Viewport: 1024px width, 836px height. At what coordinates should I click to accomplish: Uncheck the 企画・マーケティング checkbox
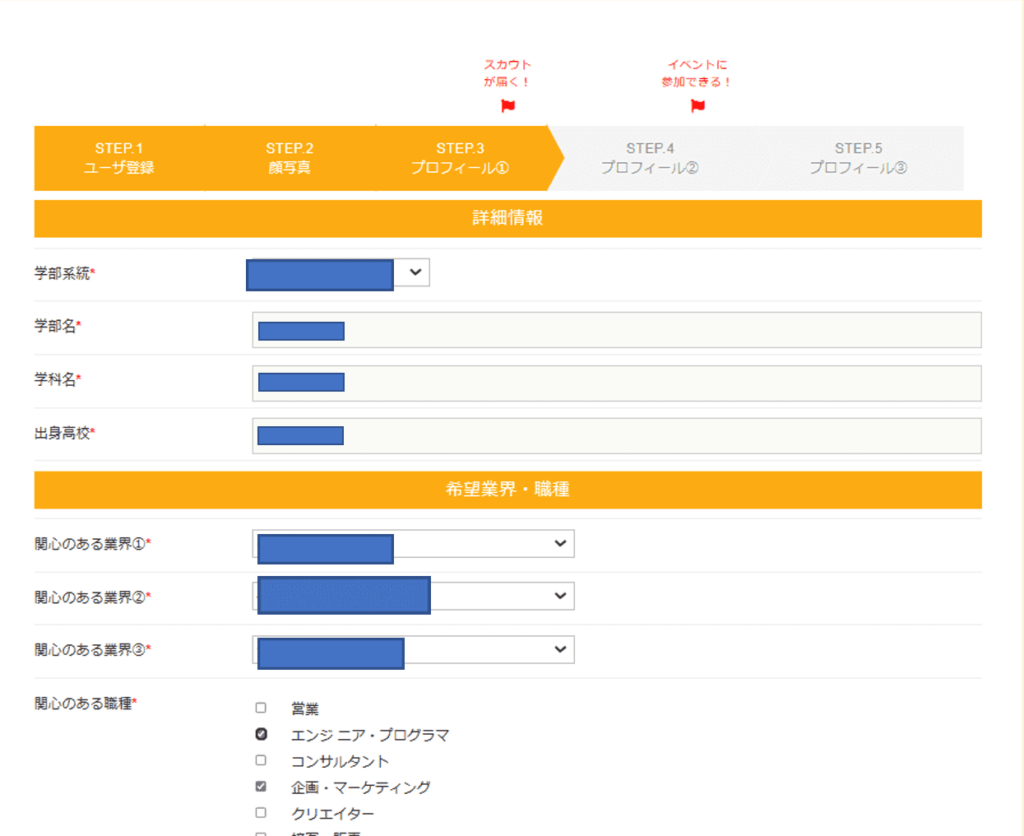point(261,787)
